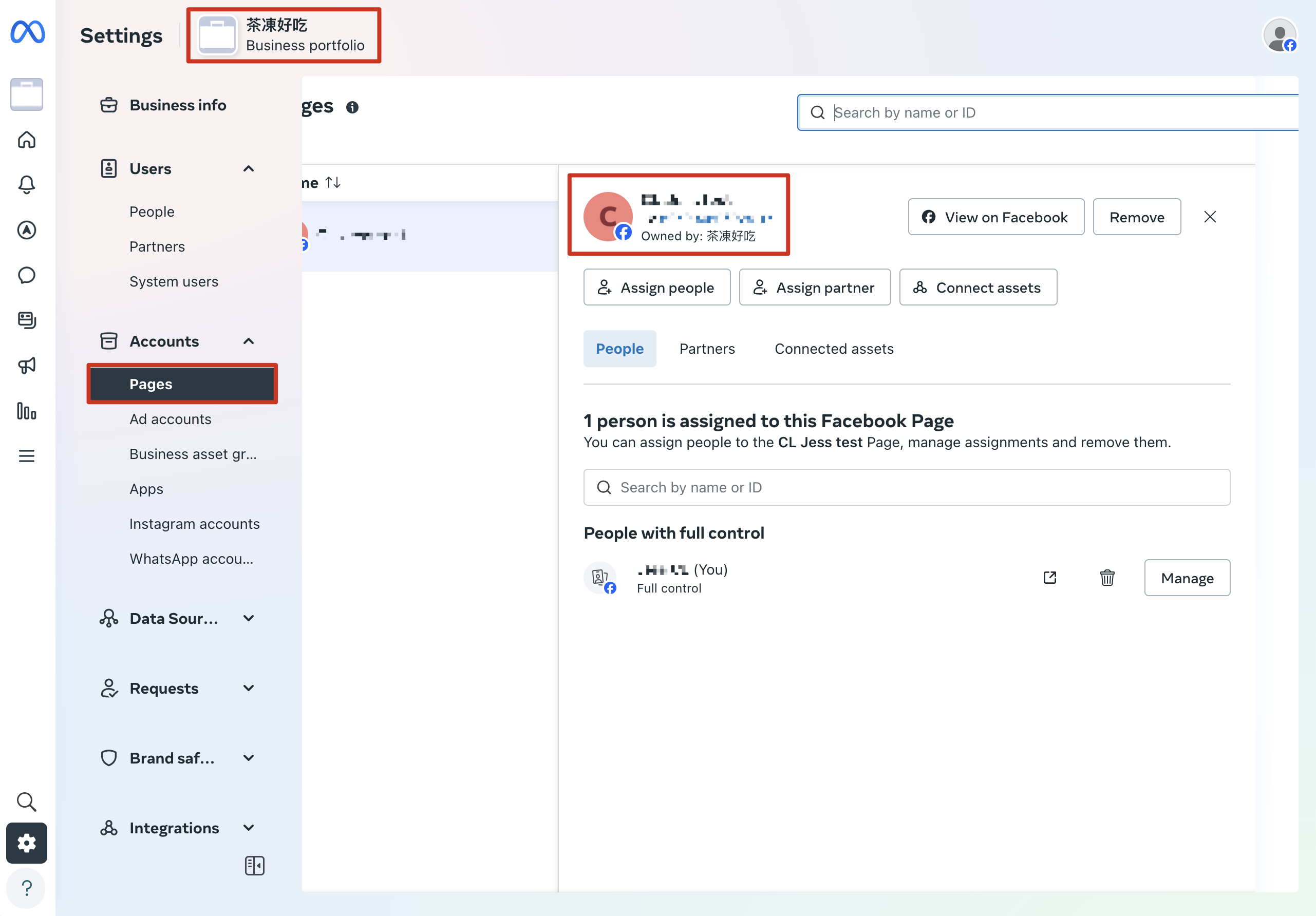Select Instagram accounts
Image resolution: width=1316 pixels, height=916 pixels.
[x=194, y=524]
